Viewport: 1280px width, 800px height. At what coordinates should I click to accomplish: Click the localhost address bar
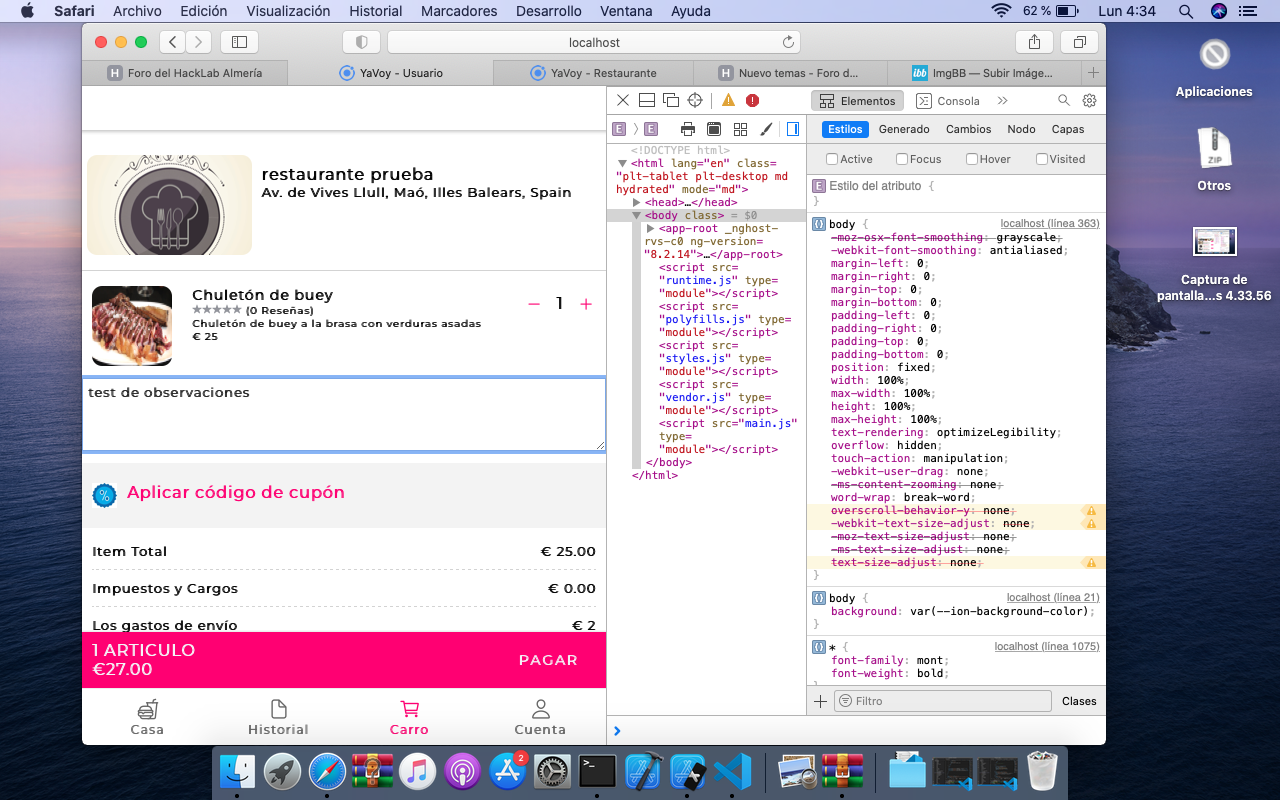pos(594,42)
